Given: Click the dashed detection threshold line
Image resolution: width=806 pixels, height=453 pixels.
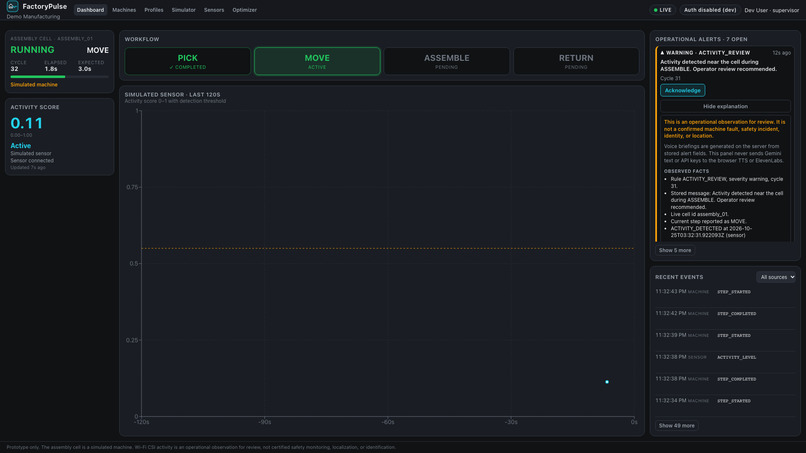Looking at the screenshot, I should [388, 248].
